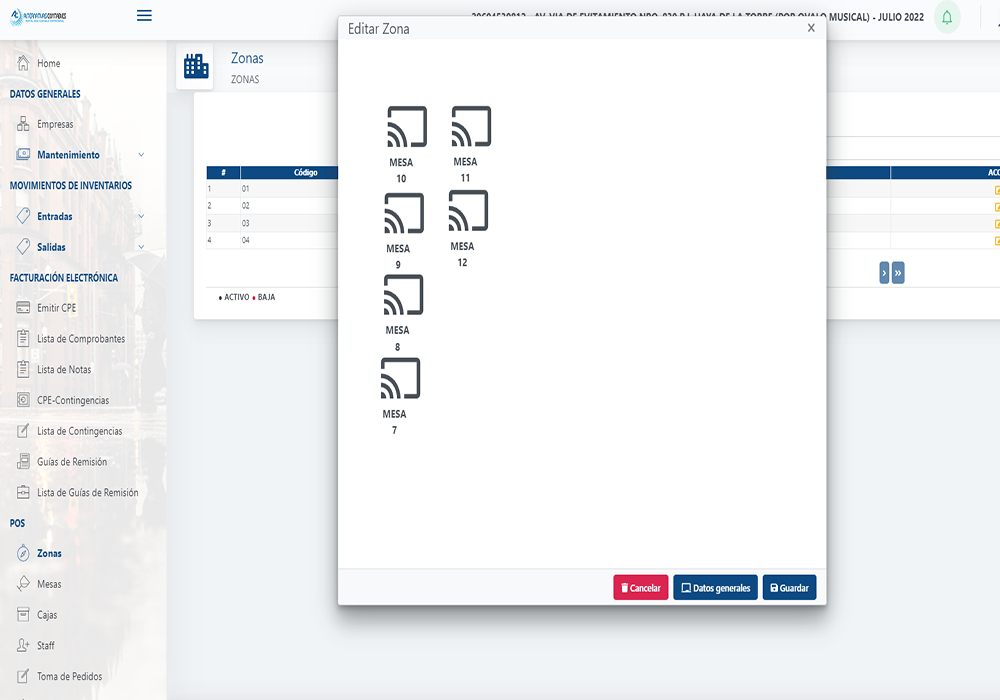Click the Guardar button
The width and height of the screenshot is (1000, 700).
[x=789, y=588]
